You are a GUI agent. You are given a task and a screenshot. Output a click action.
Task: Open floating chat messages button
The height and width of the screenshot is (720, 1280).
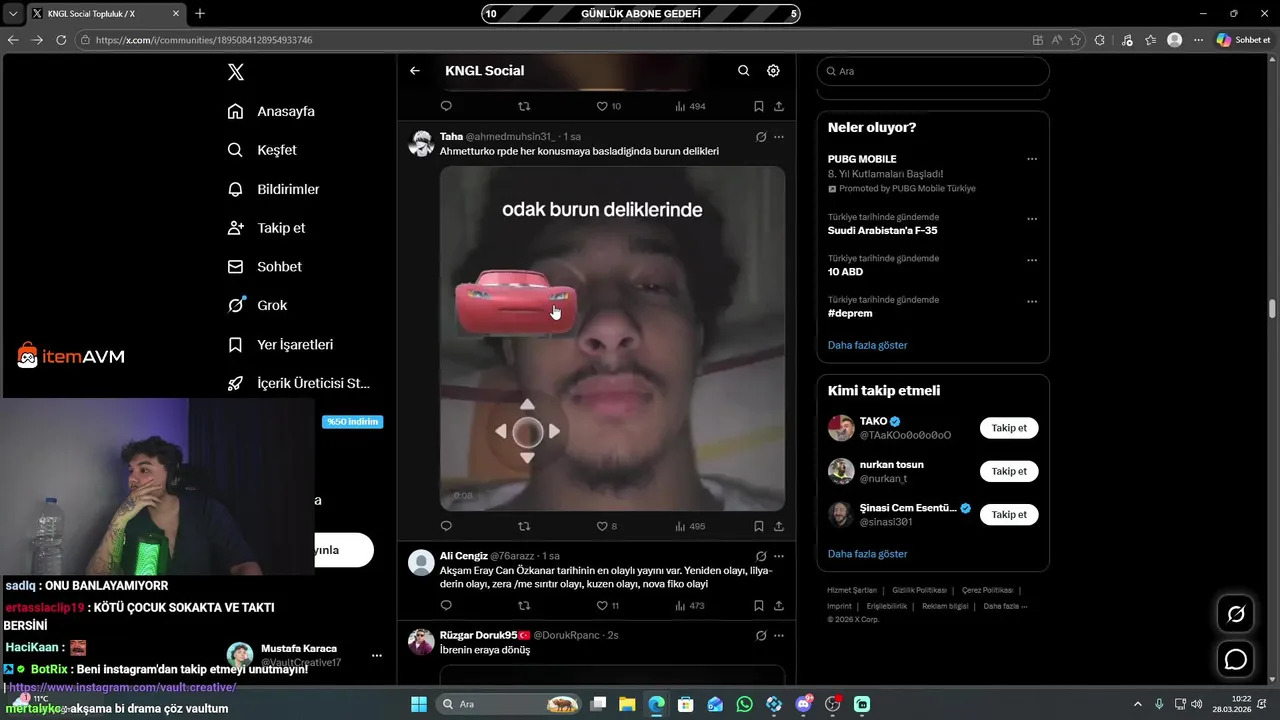(x=1236, y=659)
